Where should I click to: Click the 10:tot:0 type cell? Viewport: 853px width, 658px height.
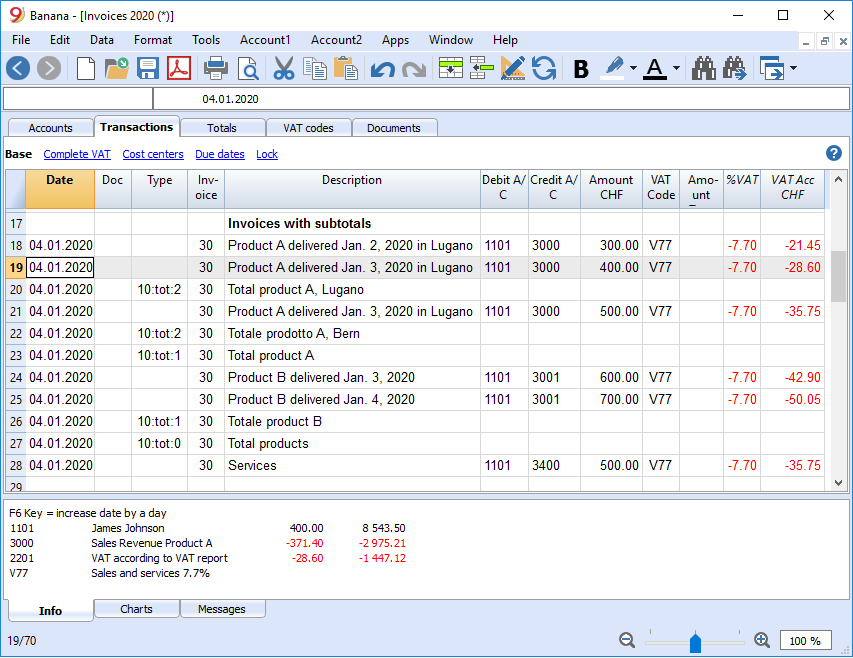(x=159, y=444)
